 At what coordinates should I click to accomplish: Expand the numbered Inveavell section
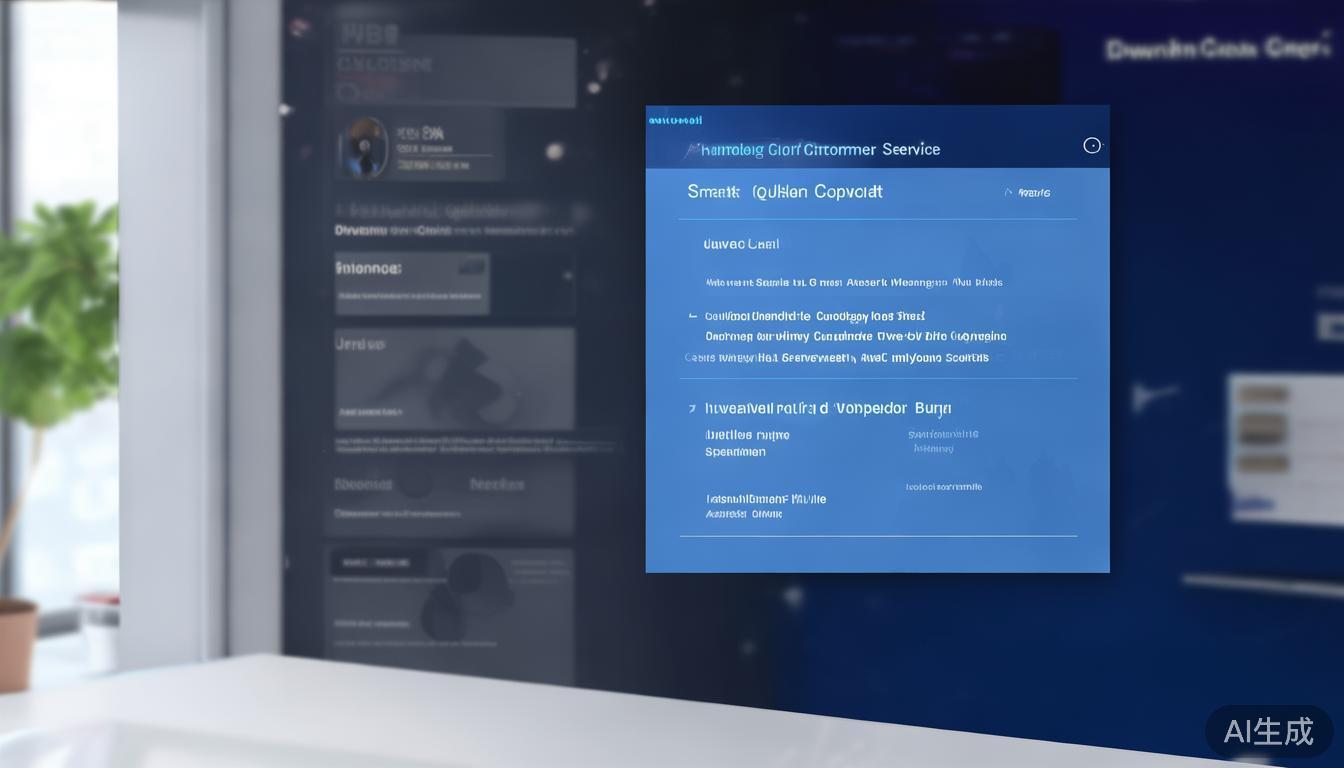[692, 409]
